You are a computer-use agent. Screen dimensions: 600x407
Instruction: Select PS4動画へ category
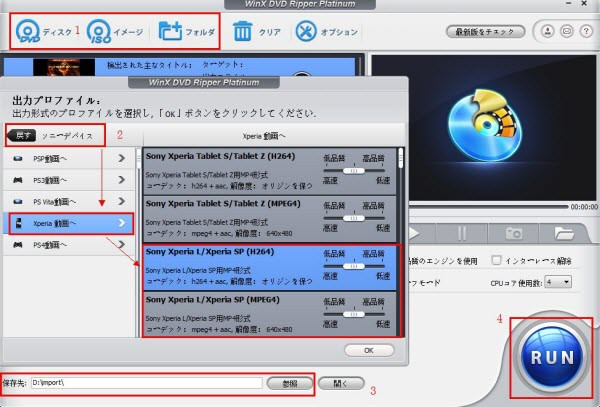tap(69, 244)
